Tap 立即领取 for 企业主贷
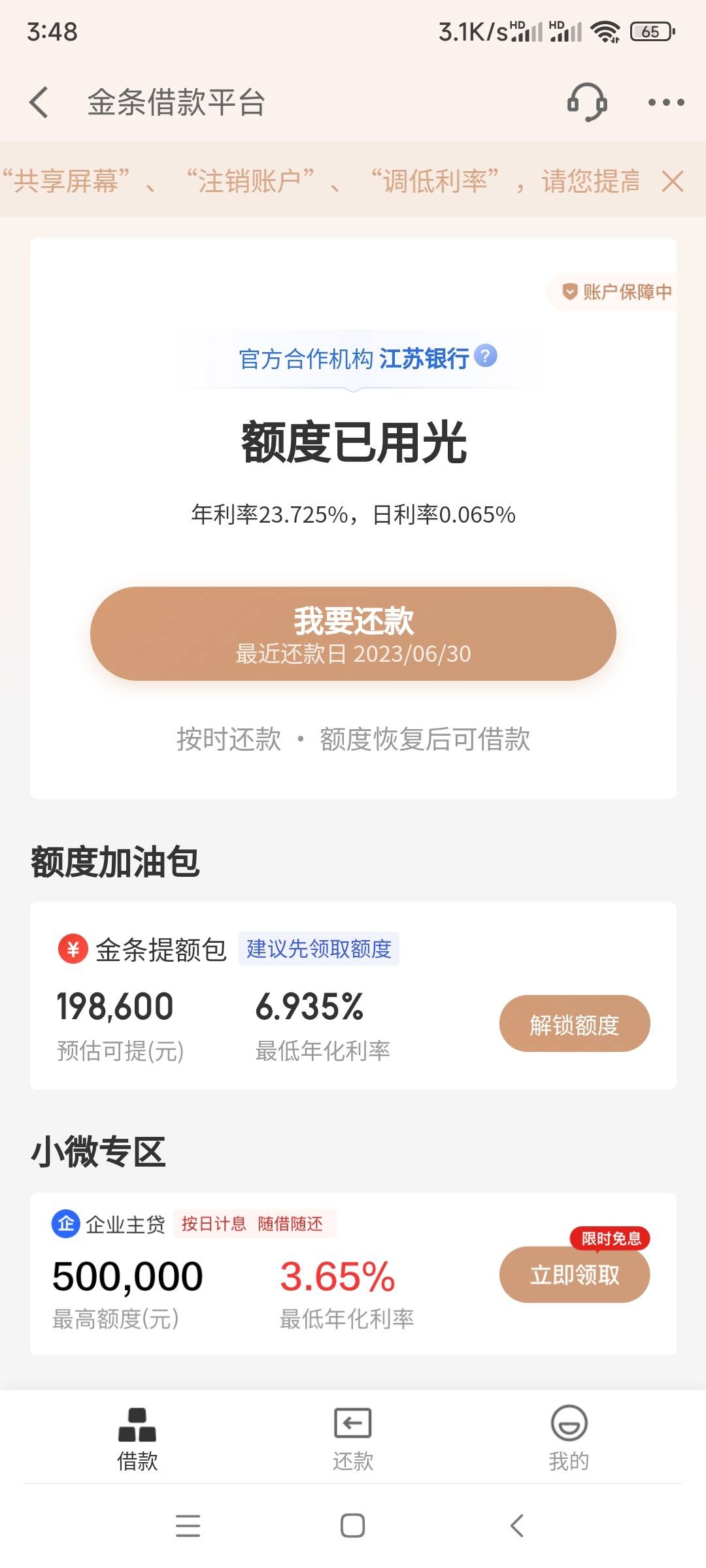Screen dimensions: 706x1568 point(575,1275)
